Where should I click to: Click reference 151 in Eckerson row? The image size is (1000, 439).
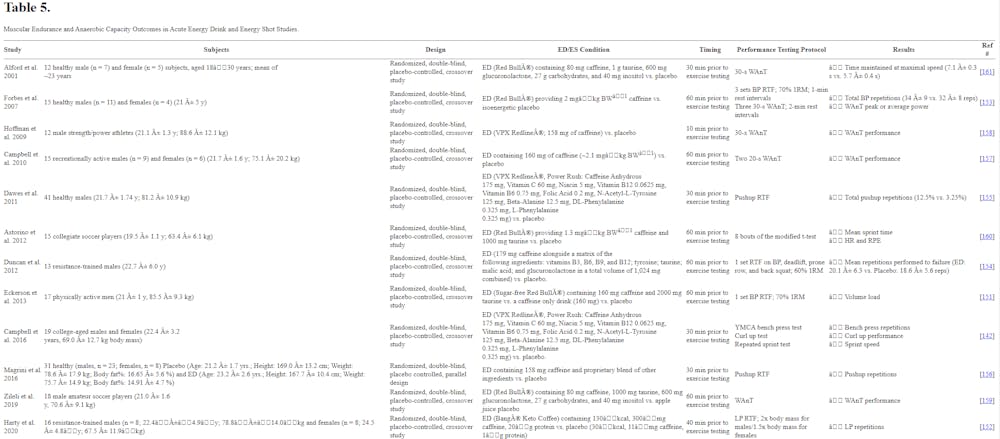pyautogui.click(x=986, y=296)
